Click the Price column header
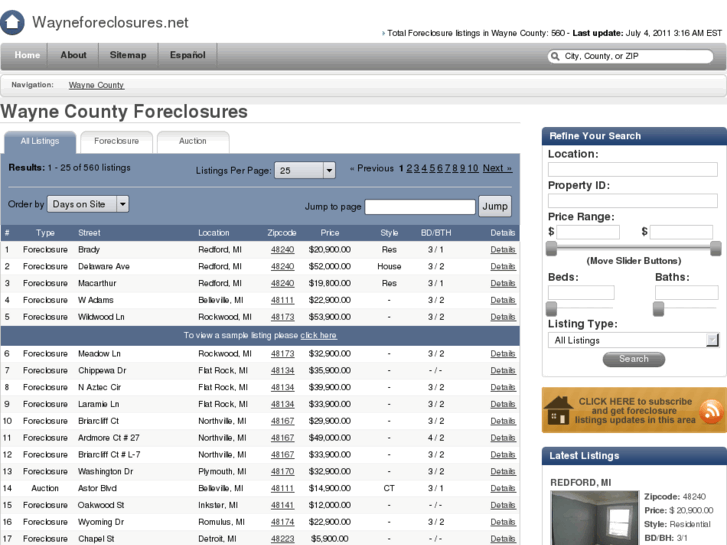727x545 pixels. [x=330, y=233]
